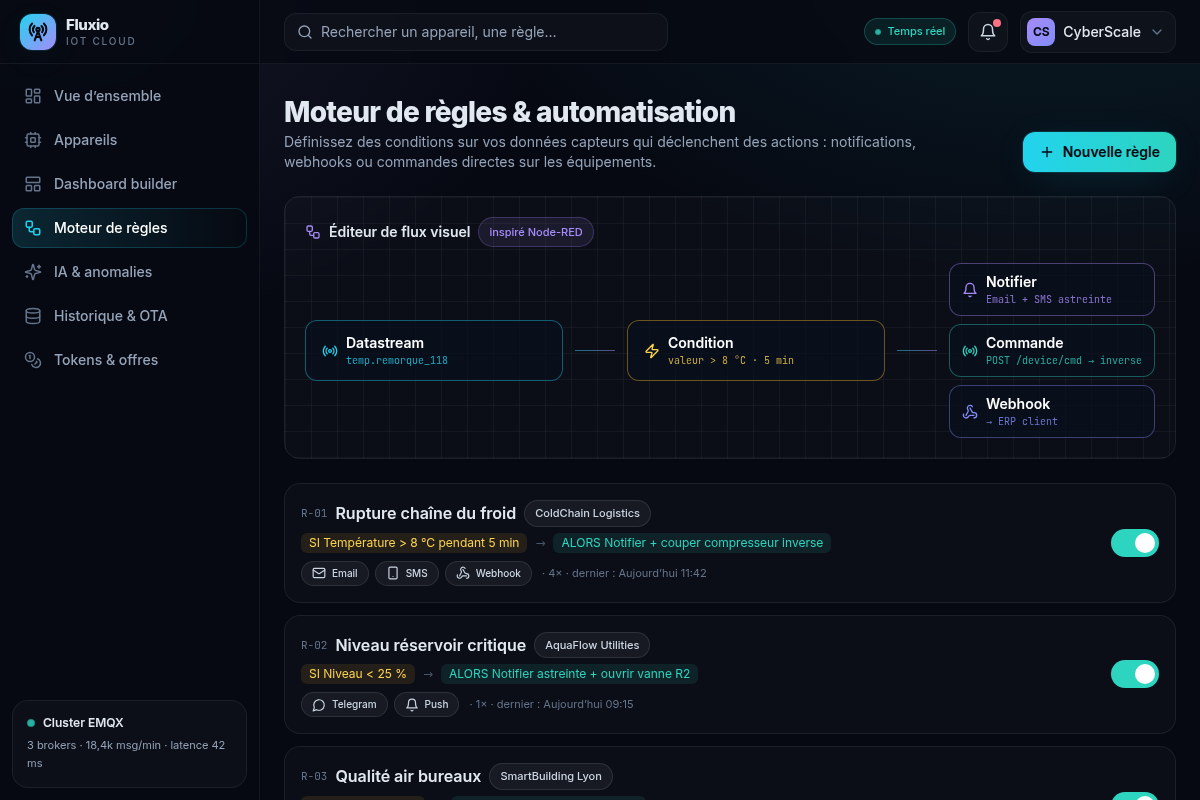Open Tokens & offres page
Image resolution: width=1200 pixels, height=800 pixels.
click(129, 360)
